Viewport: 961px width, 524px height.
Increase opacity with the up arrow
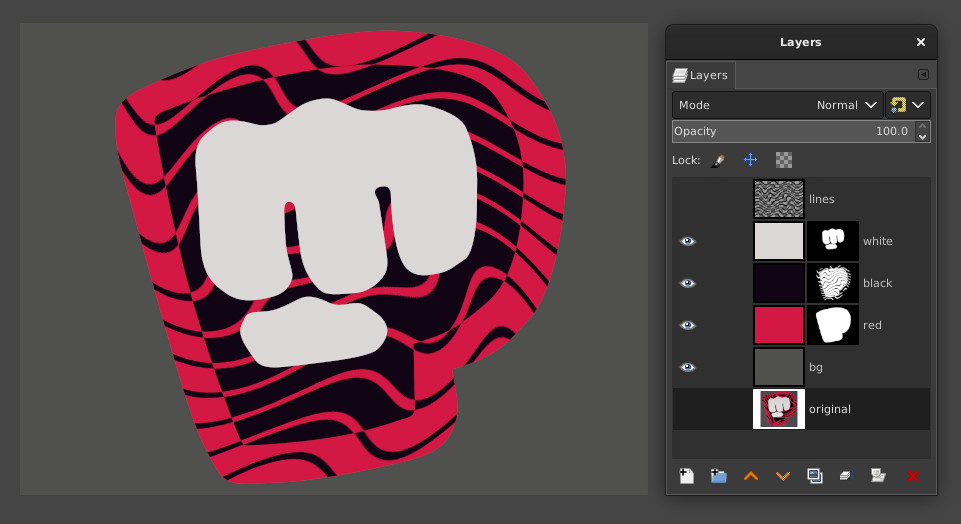922,126
